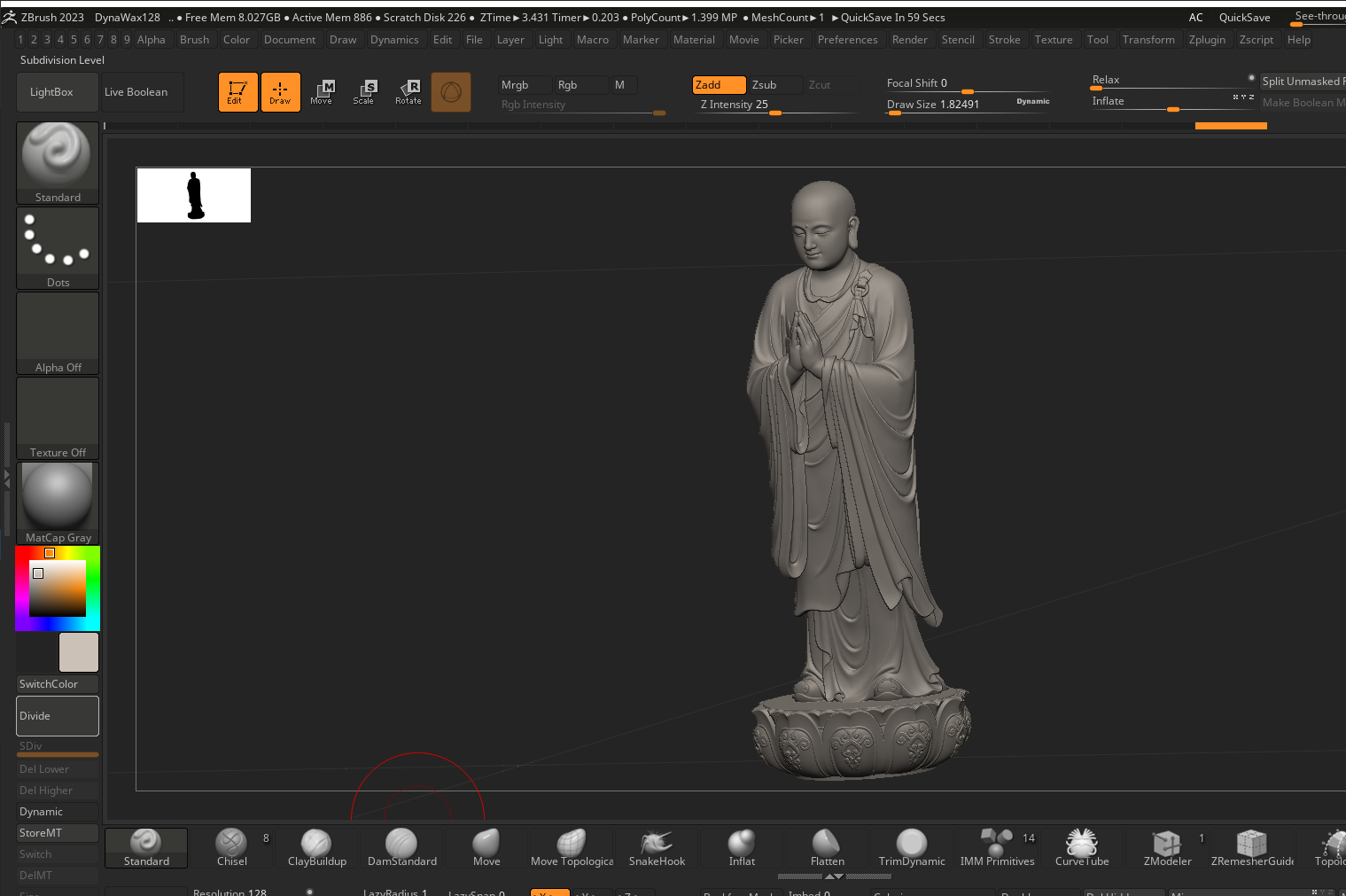The height and width of the screenshot is (896, 1346).
Task: Click the Scale mode icon
Action: click(x=364, y=92)
